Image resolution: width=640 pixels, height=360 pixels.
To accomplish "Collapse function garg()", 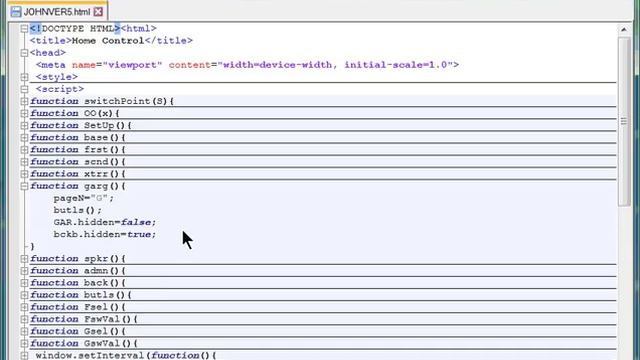I will tap(24, 186).
